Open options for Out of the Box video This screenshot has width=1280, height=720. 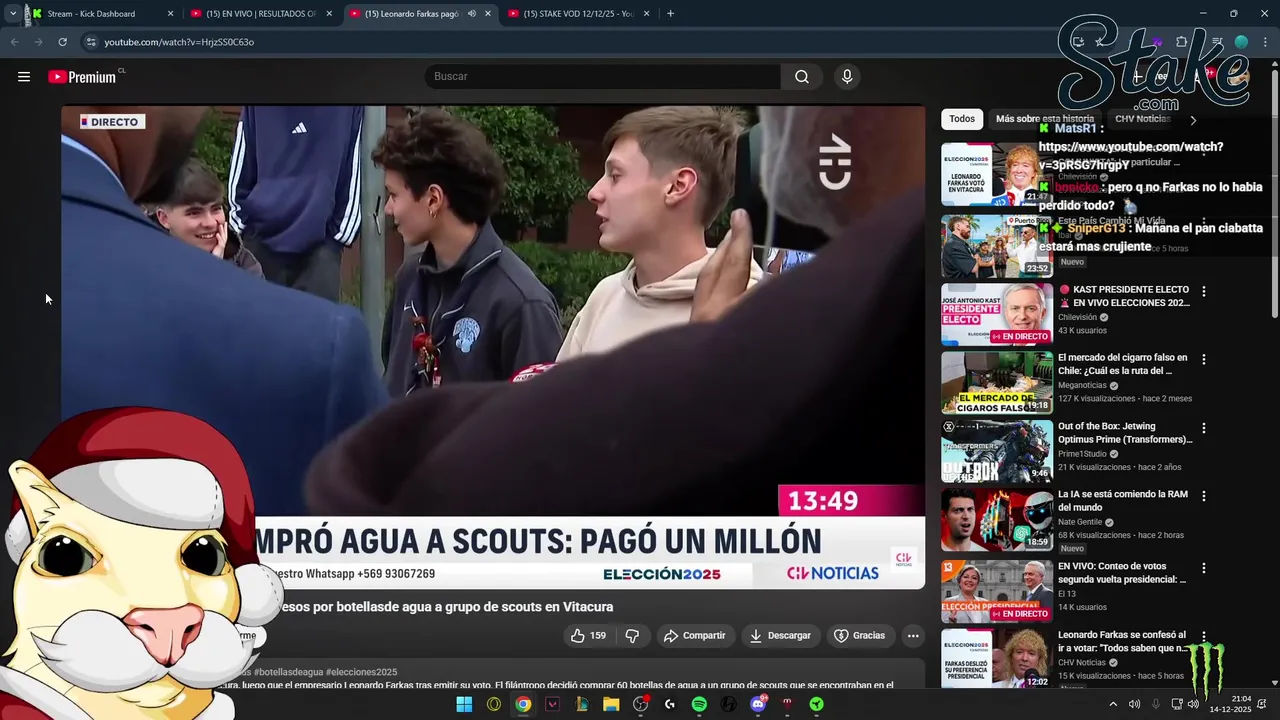click(1204, 428)
